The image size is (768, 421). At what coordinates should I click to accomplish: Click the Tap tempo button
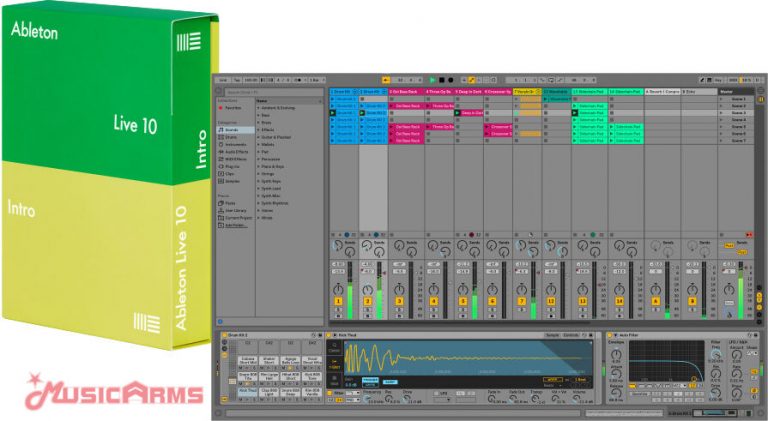(237, 79)
